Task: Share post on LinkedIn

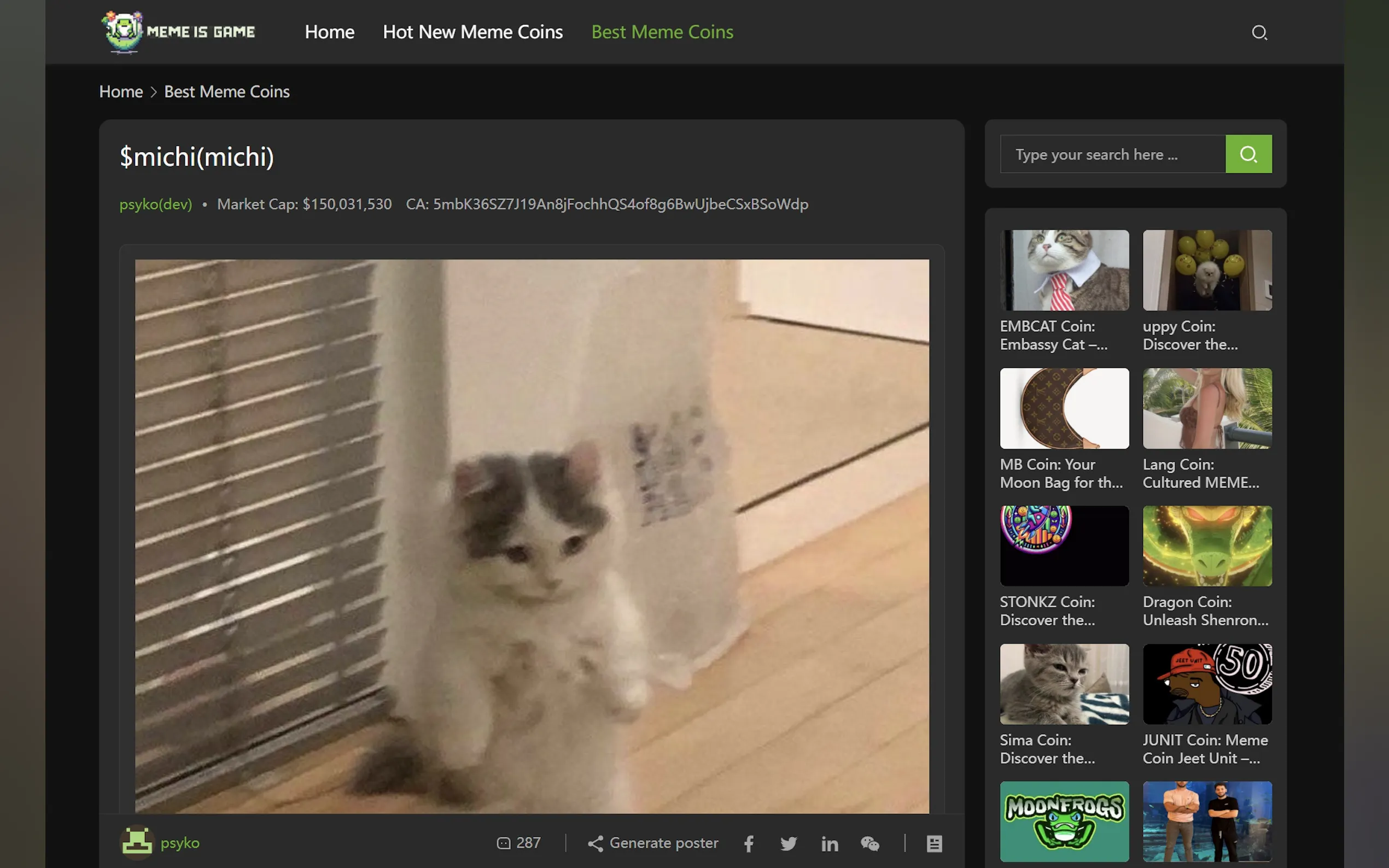Action: 829,843
